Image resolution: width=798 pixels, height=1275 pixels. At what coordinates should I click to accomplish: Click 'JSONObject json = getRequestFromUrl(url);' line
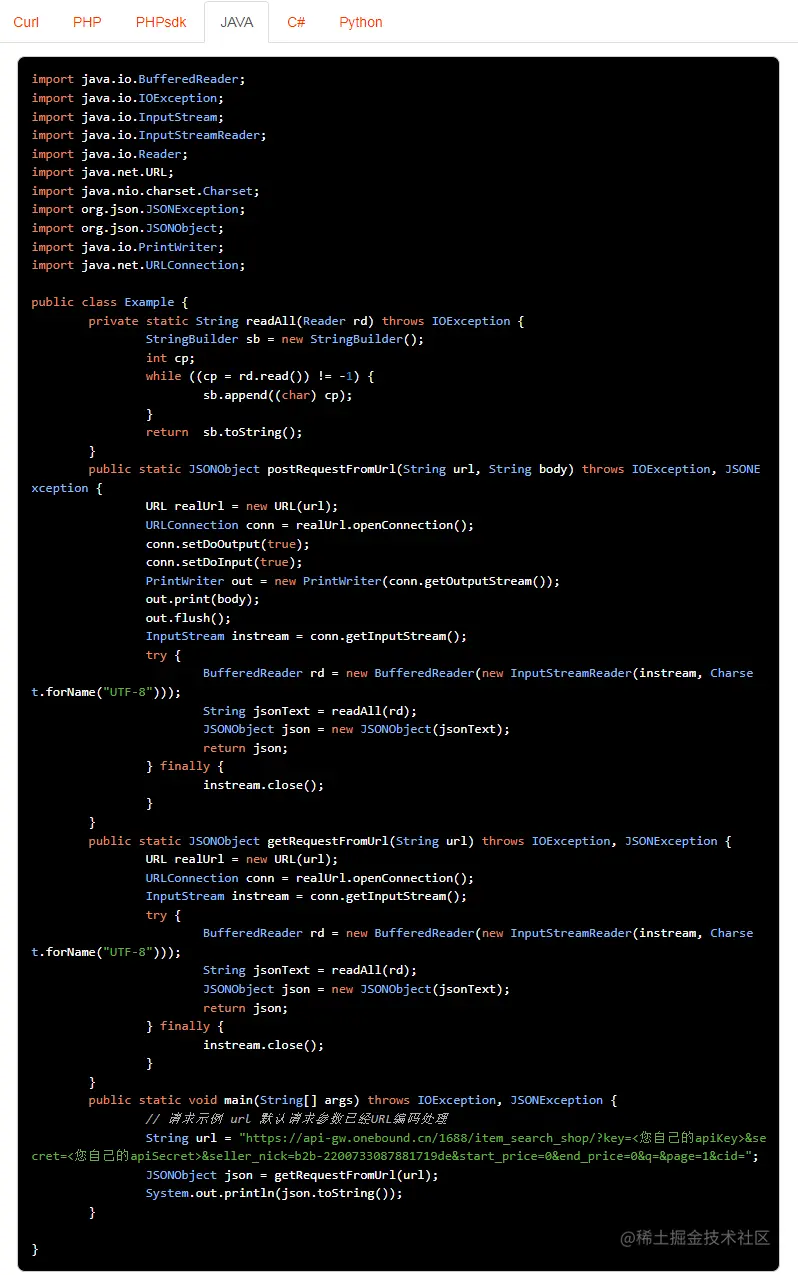pyautogui.click(x=292, y=1175)
